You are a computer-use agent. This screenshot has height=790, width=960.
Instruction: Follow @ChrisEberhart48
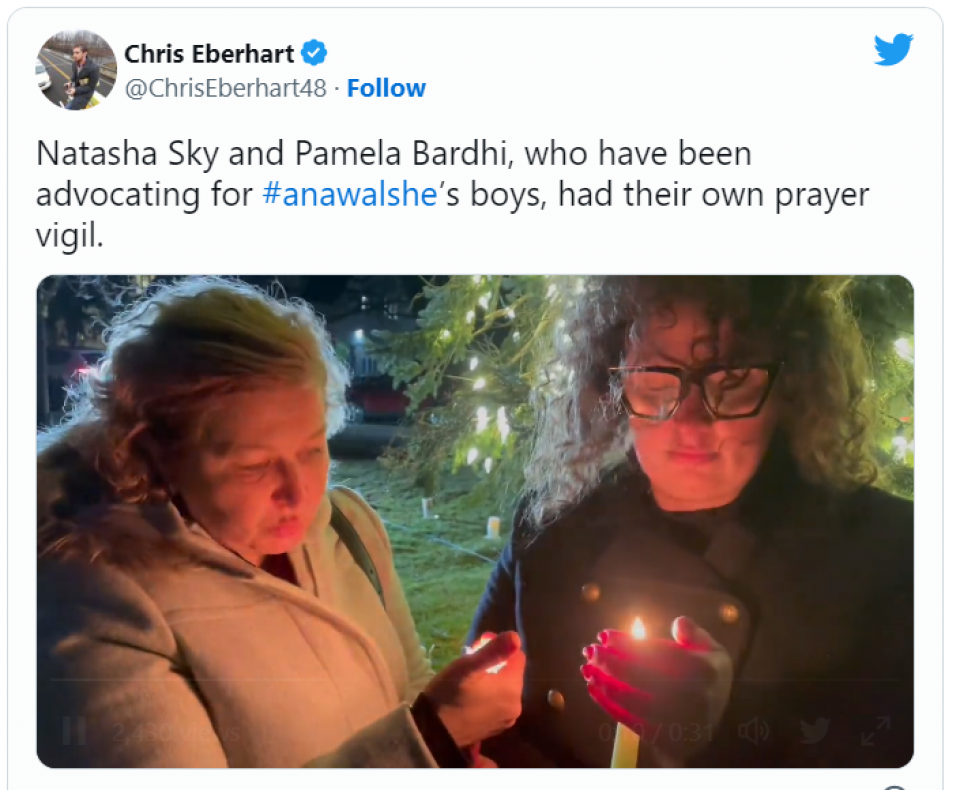click(386, 88)
